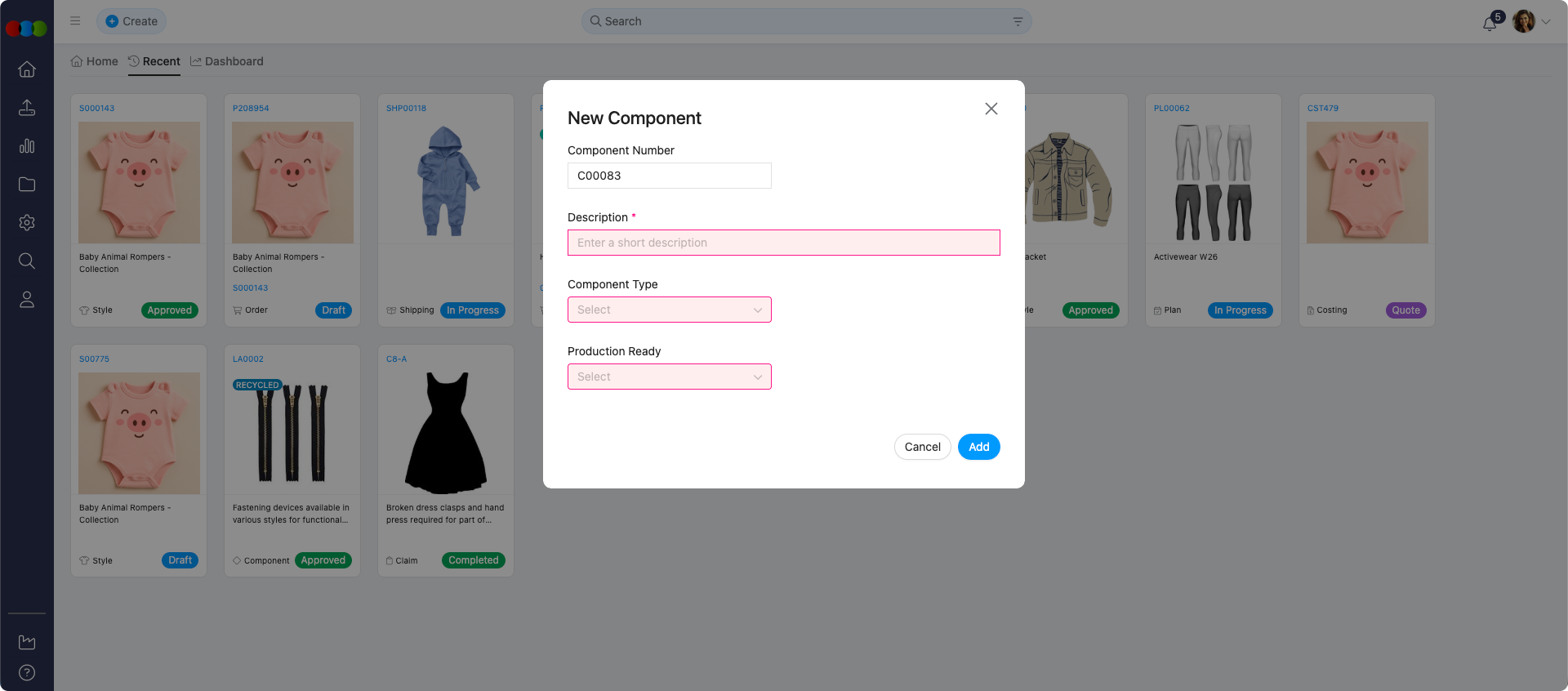Open the folder icon in the sidebar

tap(27, 184)
